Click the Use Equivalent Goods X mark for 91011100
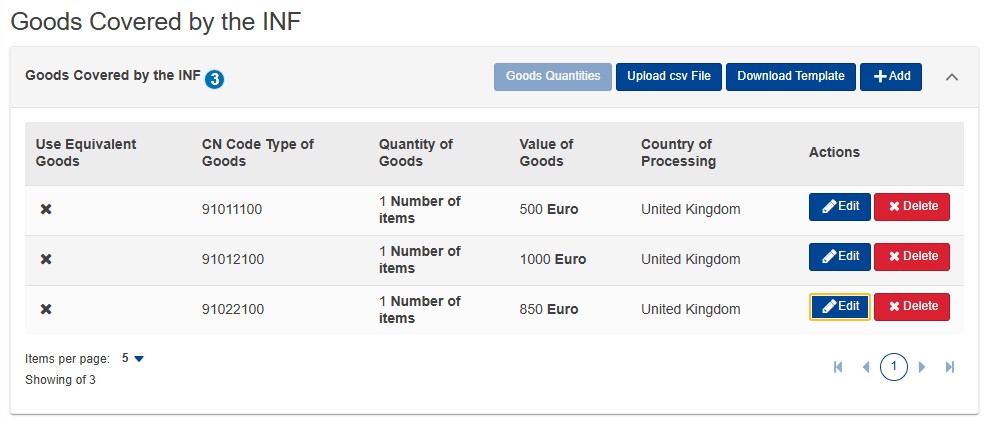The image size is (989, 421). point(46,209)
